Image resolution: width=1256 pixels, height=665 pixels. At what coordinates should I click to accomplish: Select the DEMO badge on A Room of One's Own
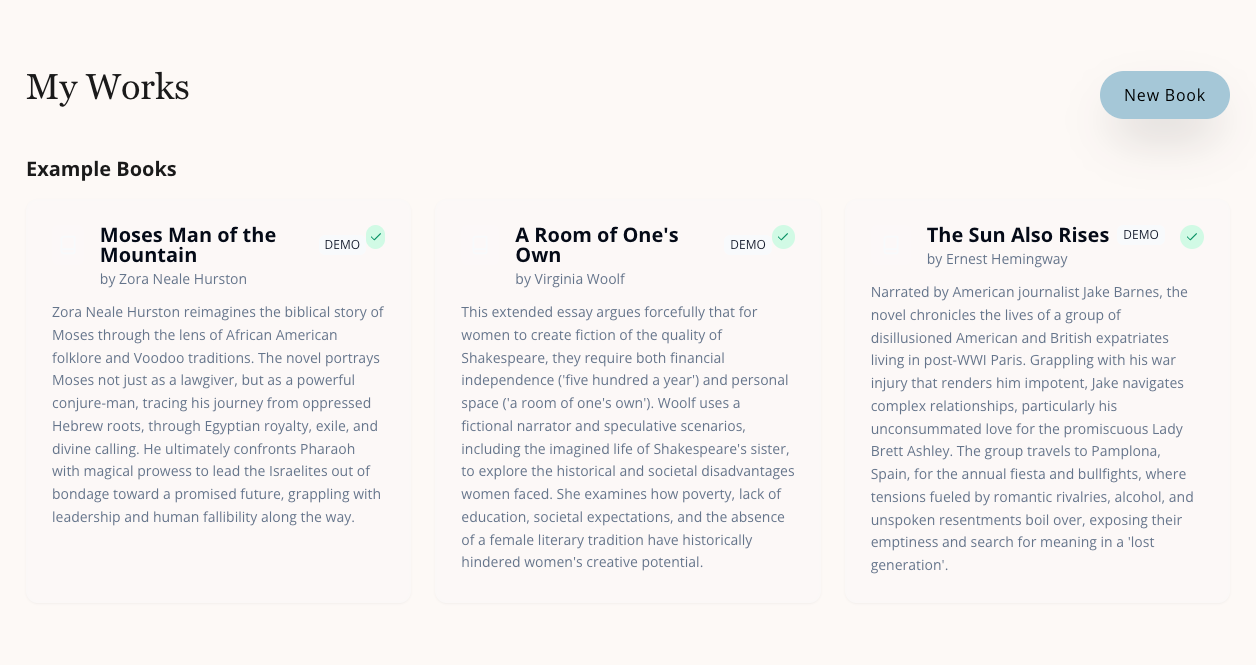pyautogui.click(x=748, y=244)
